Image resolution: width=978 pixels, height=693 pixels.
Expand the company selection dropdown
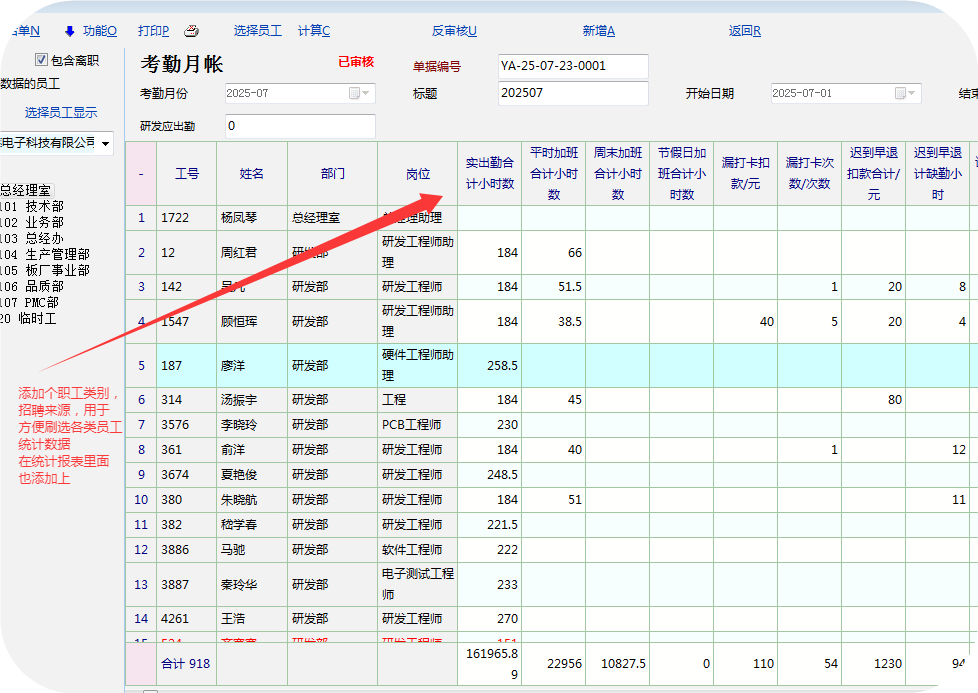105,143
